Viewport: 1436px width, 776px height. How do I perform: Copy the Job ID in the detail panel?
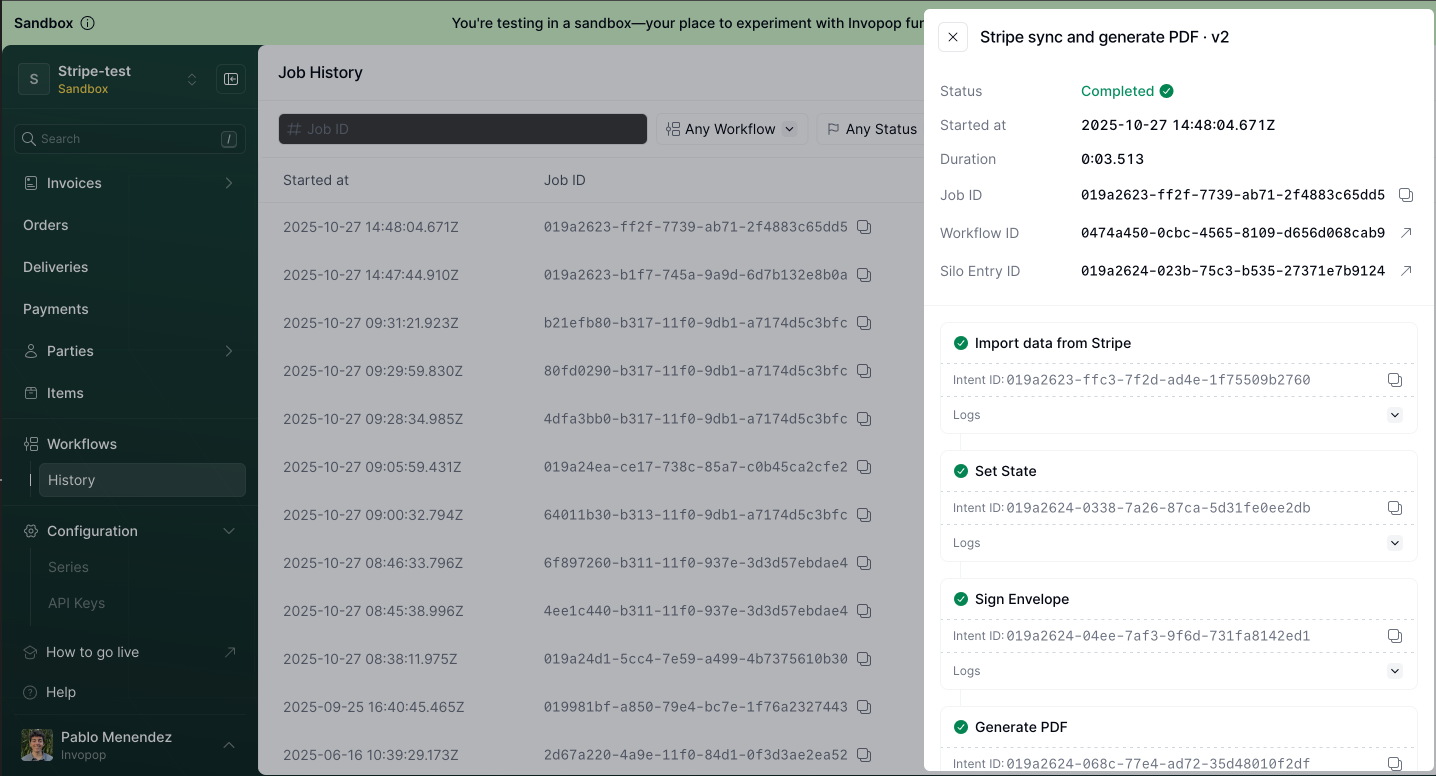pyautogui.click(x=1405, y=195)
